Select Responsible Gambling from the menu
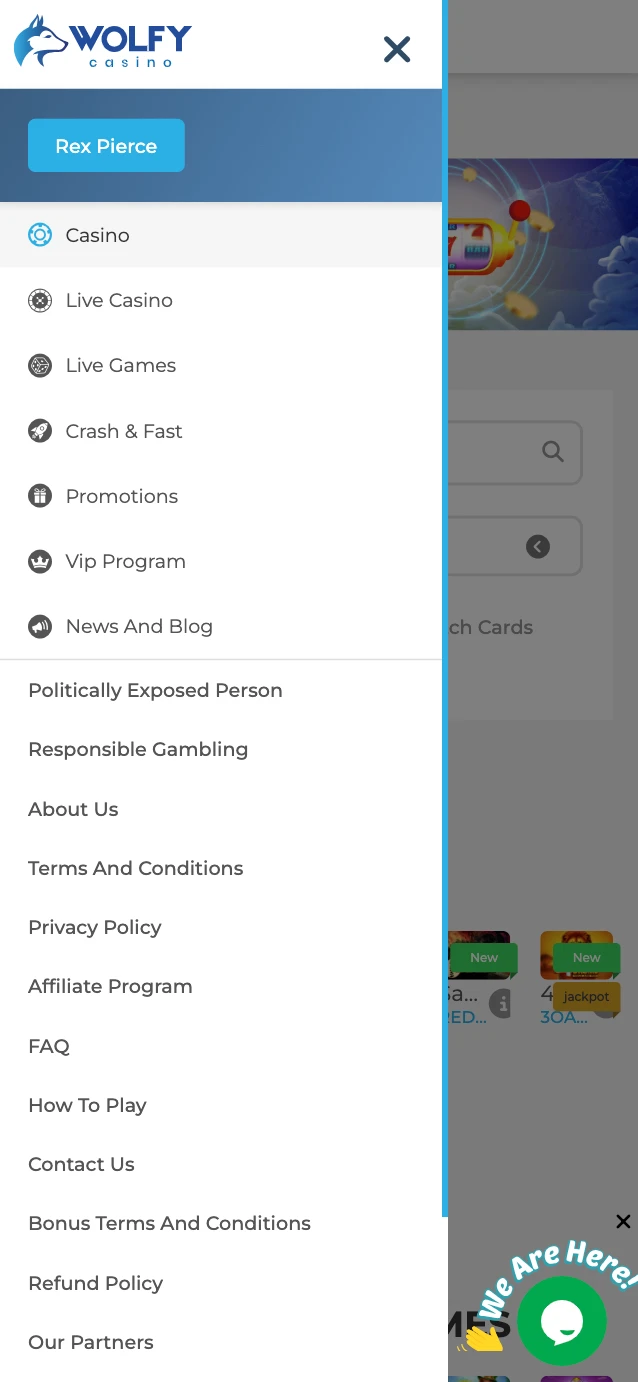Viewport: 638px width, 1382px height. click(x=138, y=749)
